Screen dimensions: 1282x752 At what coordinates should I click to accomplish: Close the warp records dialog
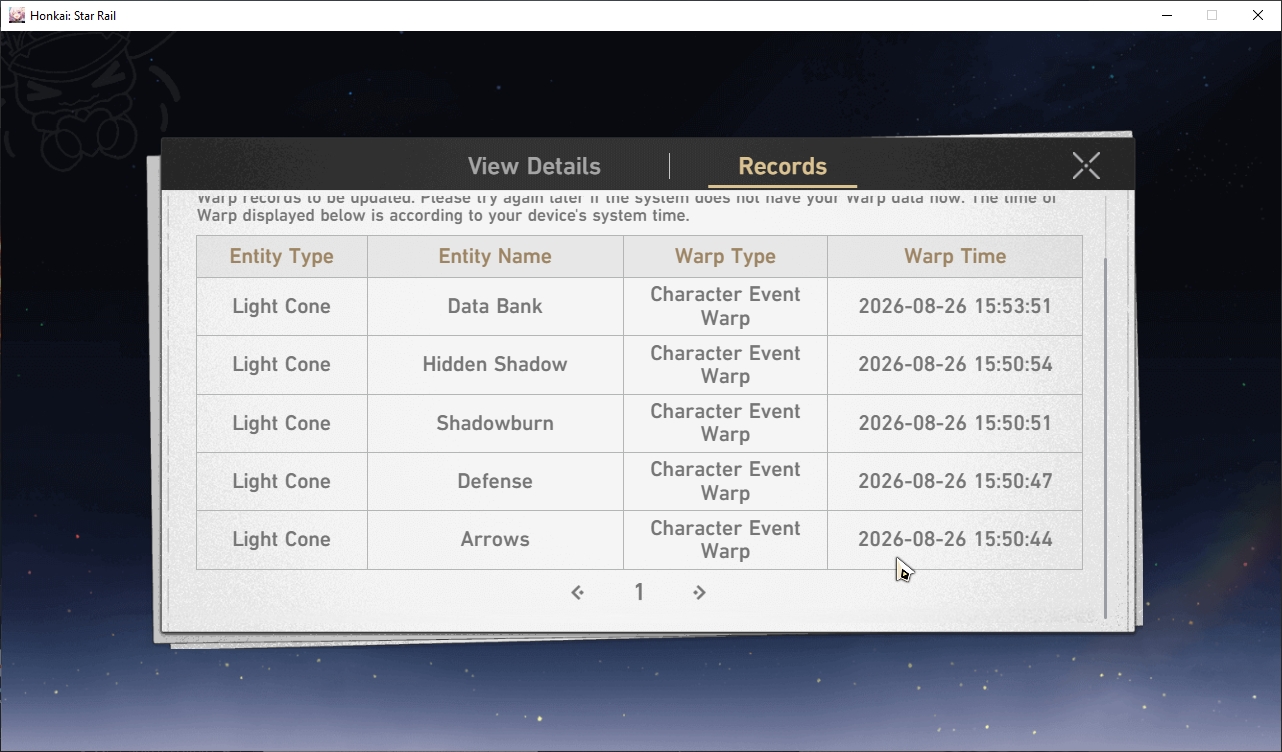[x=1086, y=165]
